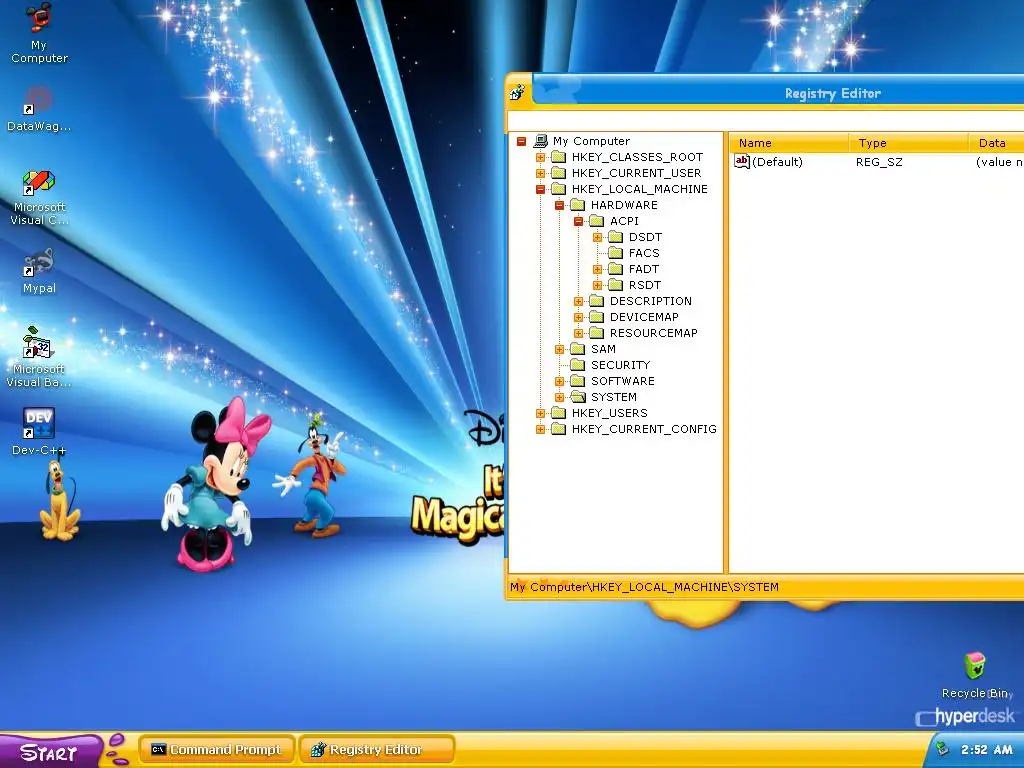
Task: Click the My Computer tree root icon
Action: click(x=541, y=140)
